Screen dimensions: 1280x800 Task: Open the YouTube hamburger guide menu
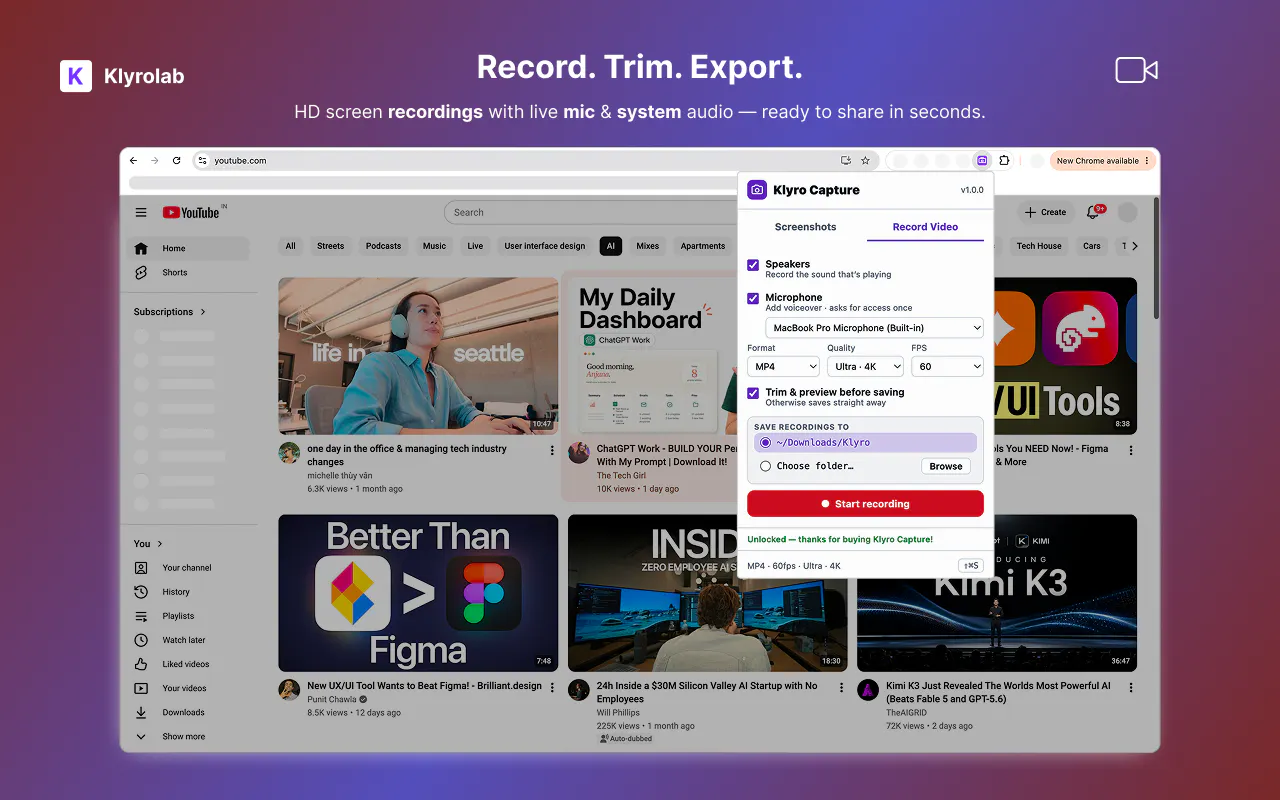click(x=141, y=212)
